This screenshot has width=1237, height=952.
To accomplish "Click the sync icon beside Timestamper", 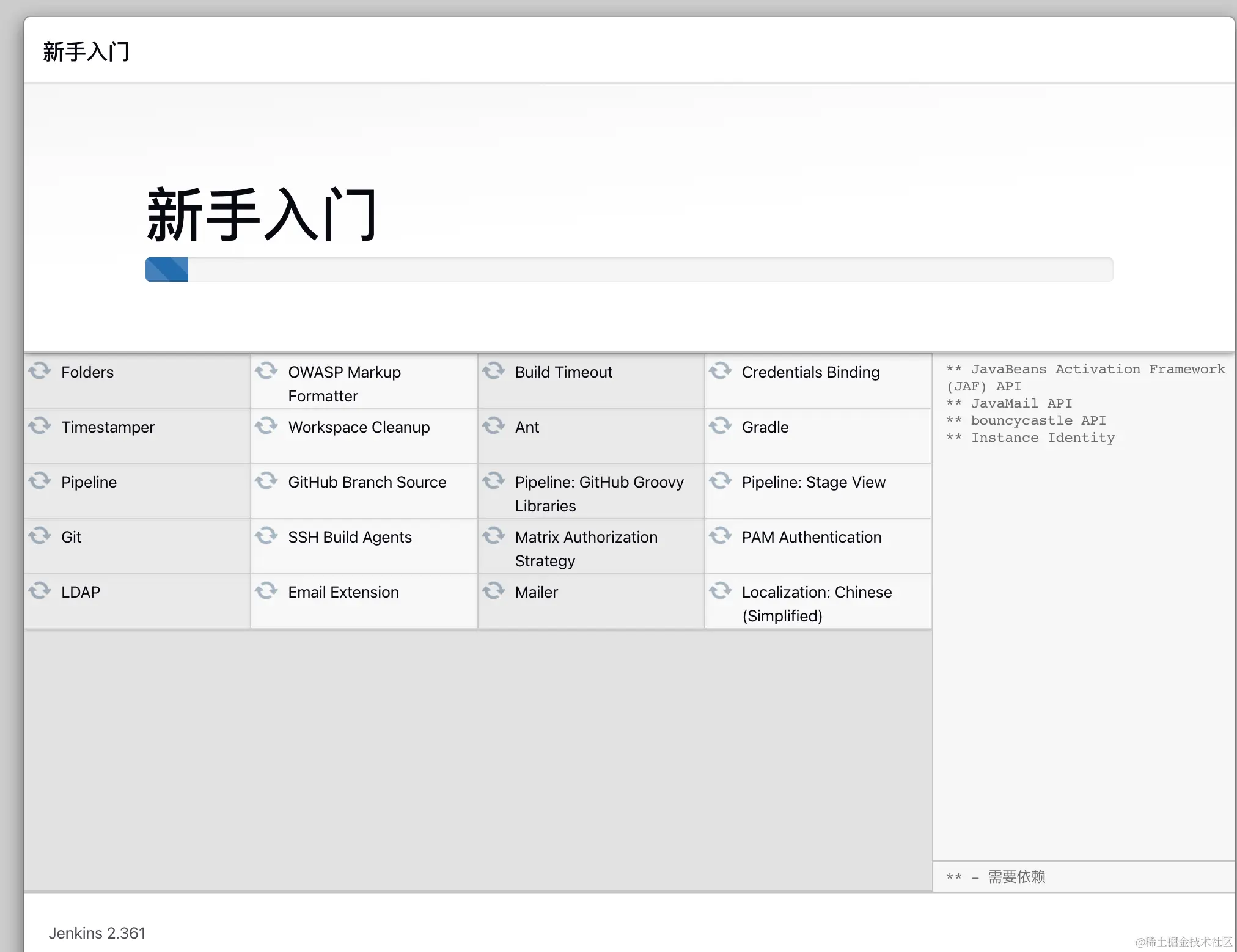I will 40,426.
